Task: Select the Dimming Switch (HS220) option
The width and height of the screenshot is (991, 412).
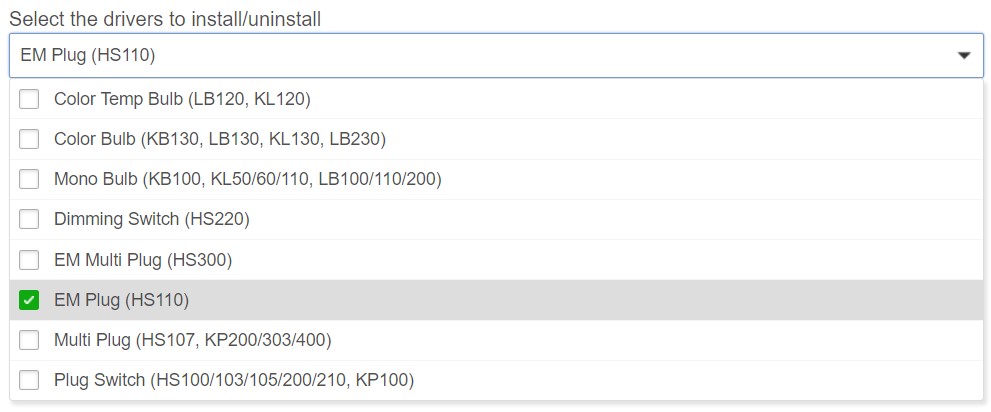Action: coord(152,219)
